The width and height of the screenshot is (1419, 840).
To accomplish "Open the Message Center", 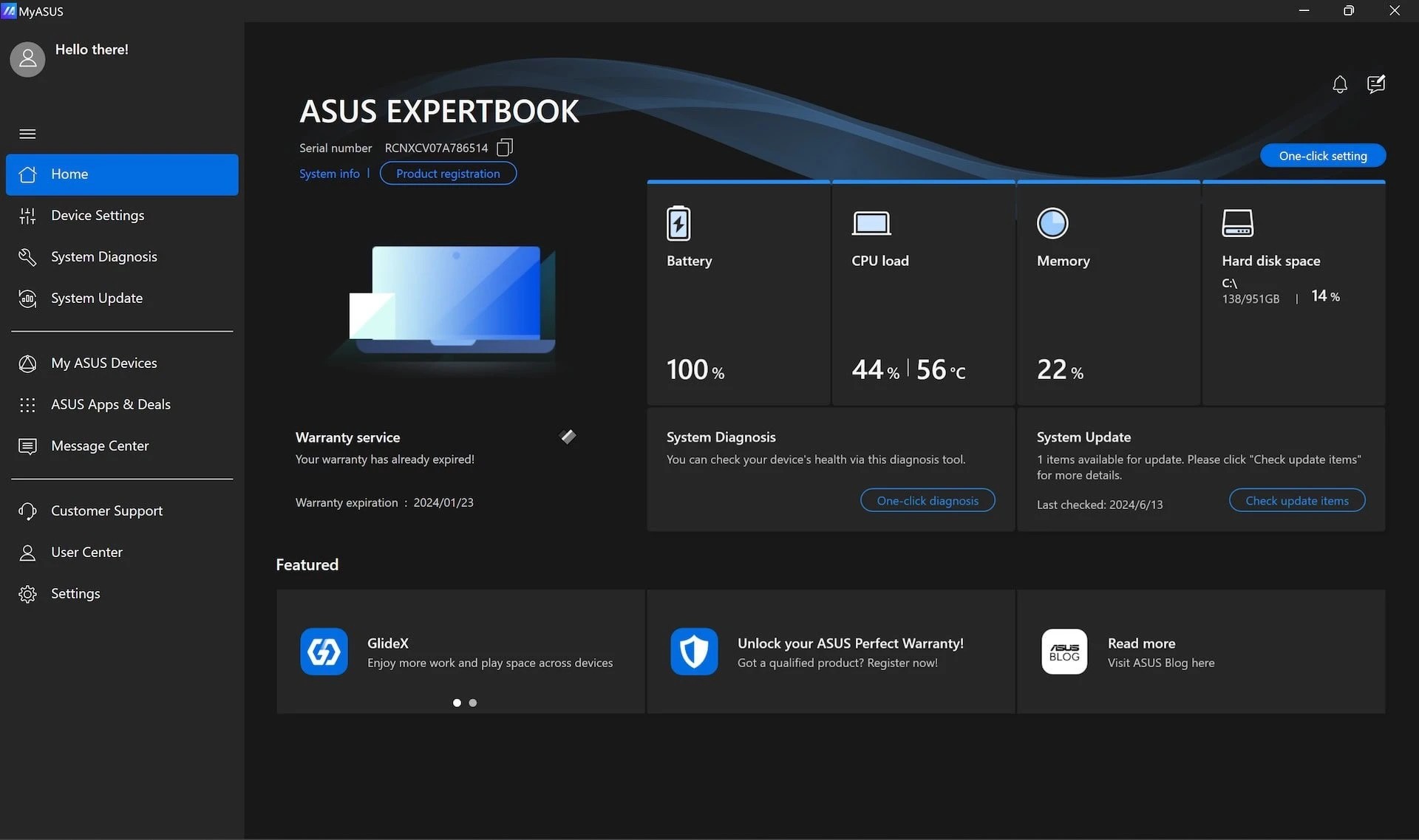I will pyautogui.click(x=100, y=445).
